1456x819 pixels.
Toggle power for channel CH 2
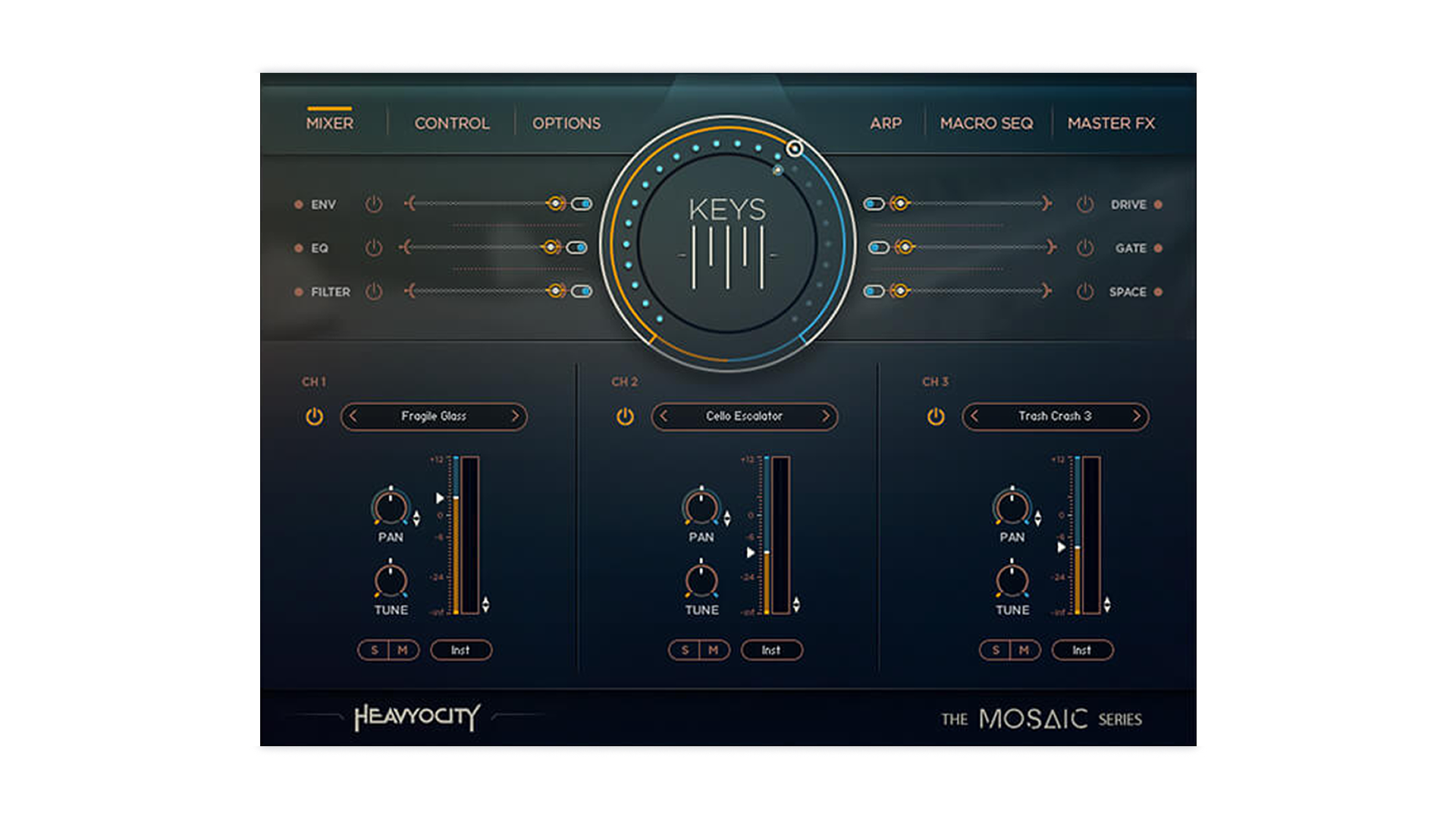click(x=625, y=416)
